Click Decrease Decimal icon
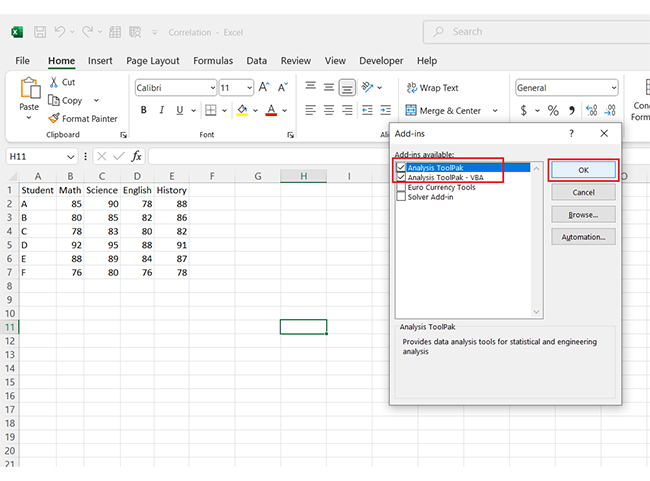Screen dimensions: 650x481 click(610, 110)
